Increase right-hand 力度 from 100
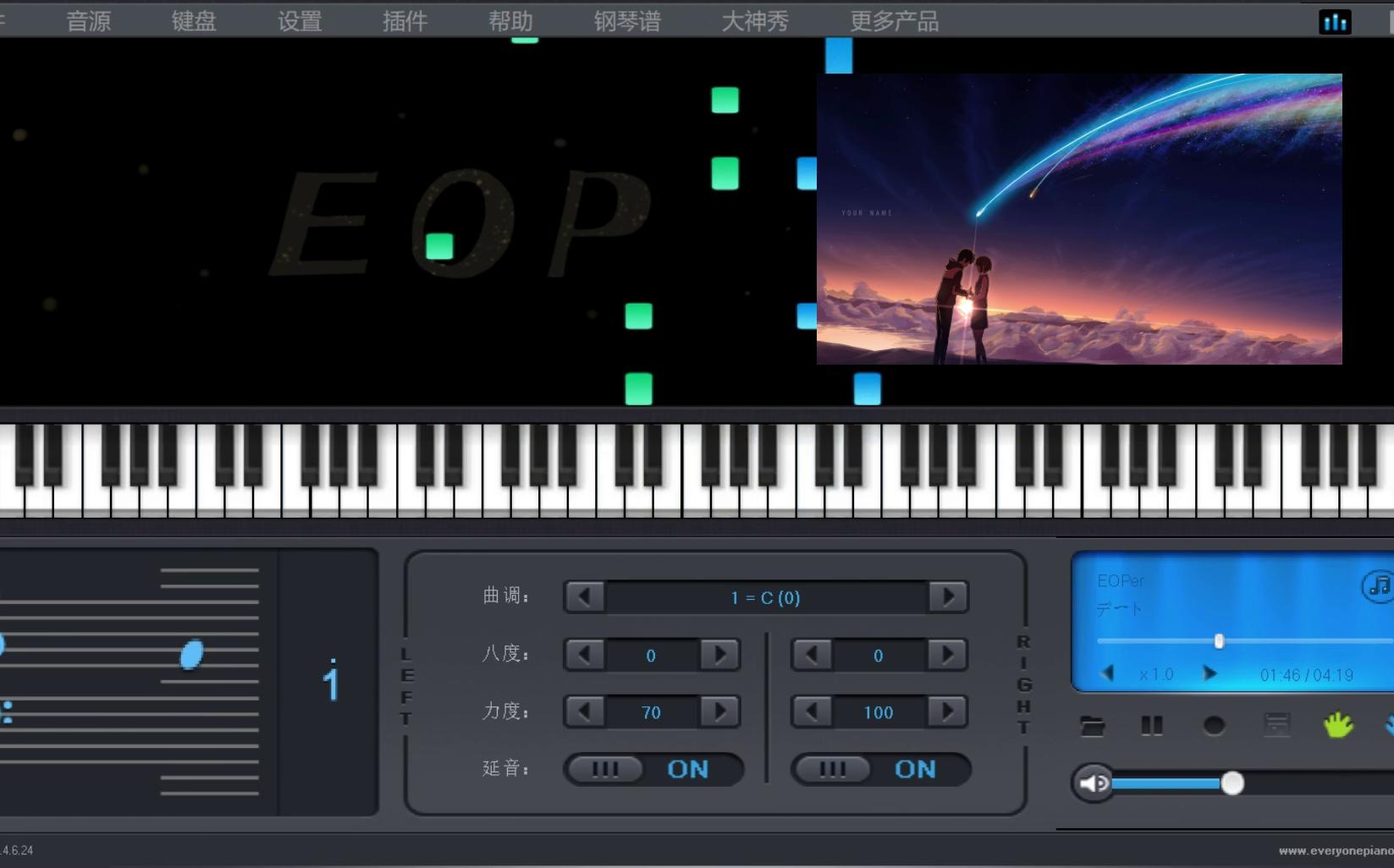 coord(948,711)
